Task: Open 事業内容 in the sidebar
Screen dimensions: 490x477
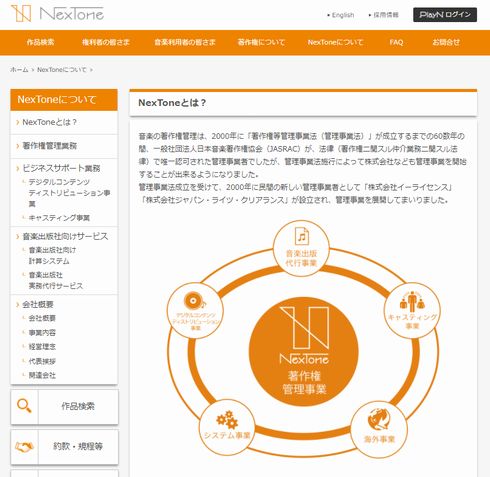Action: pyautogui.click(x=42, y=332)
